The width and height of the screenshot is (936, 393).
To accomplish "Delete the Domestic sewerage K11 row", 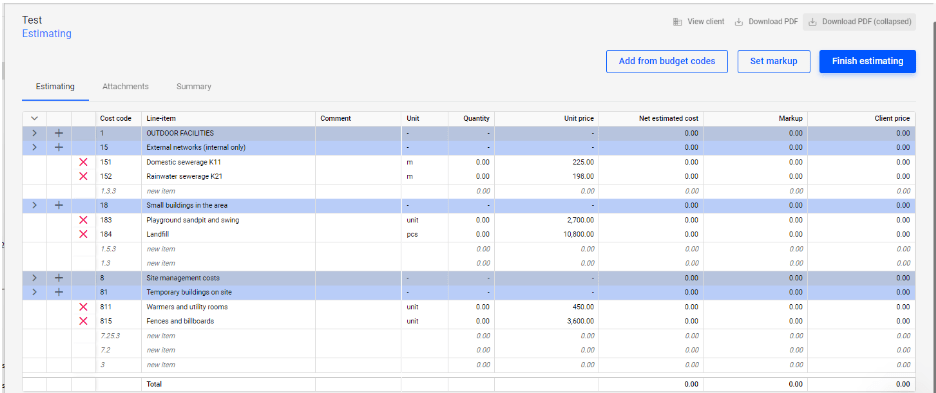I will point(83,162).
